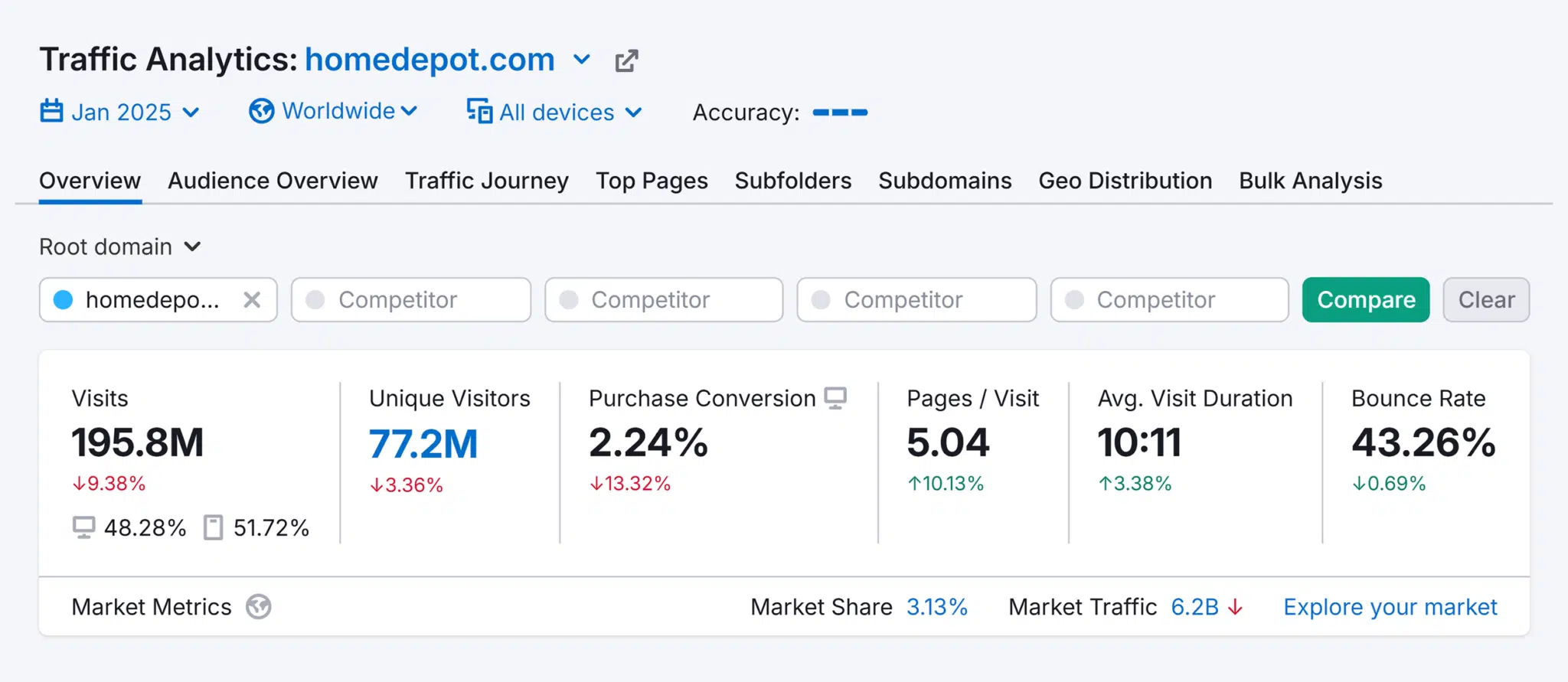Click the Bounce Rate 43.26% value

[1423, 442]
